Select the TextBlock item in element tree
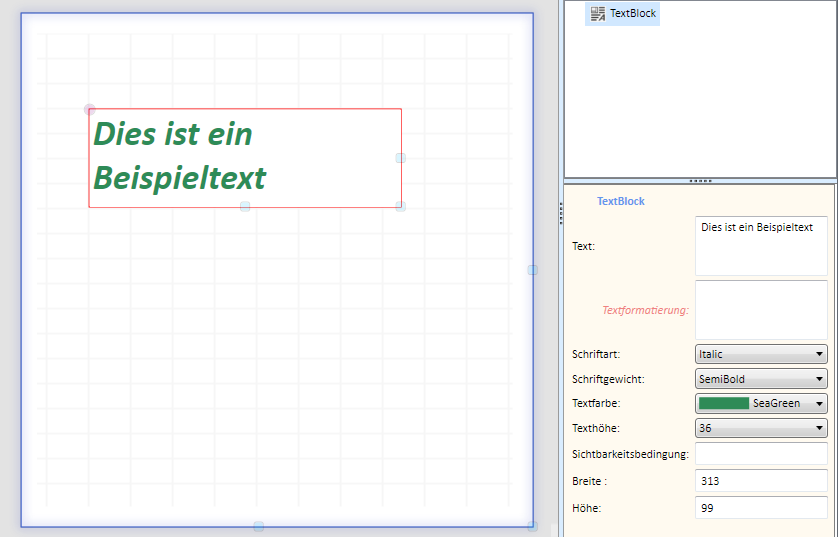Screen dimensions: 838x537 623,13
